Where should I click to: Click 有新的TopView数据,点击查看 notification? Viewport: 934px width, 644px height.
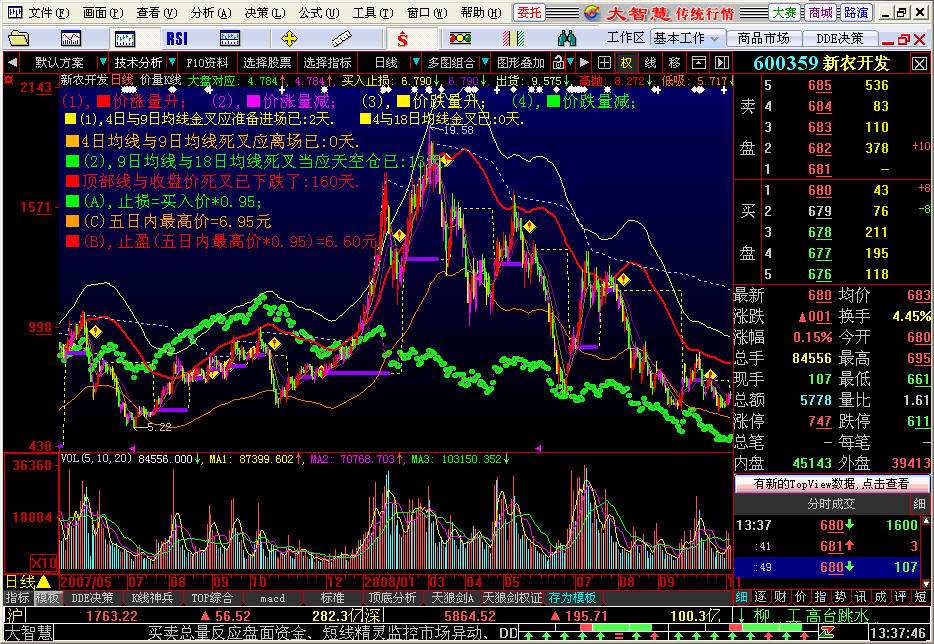pyautogui.click(x=832, y=484)
